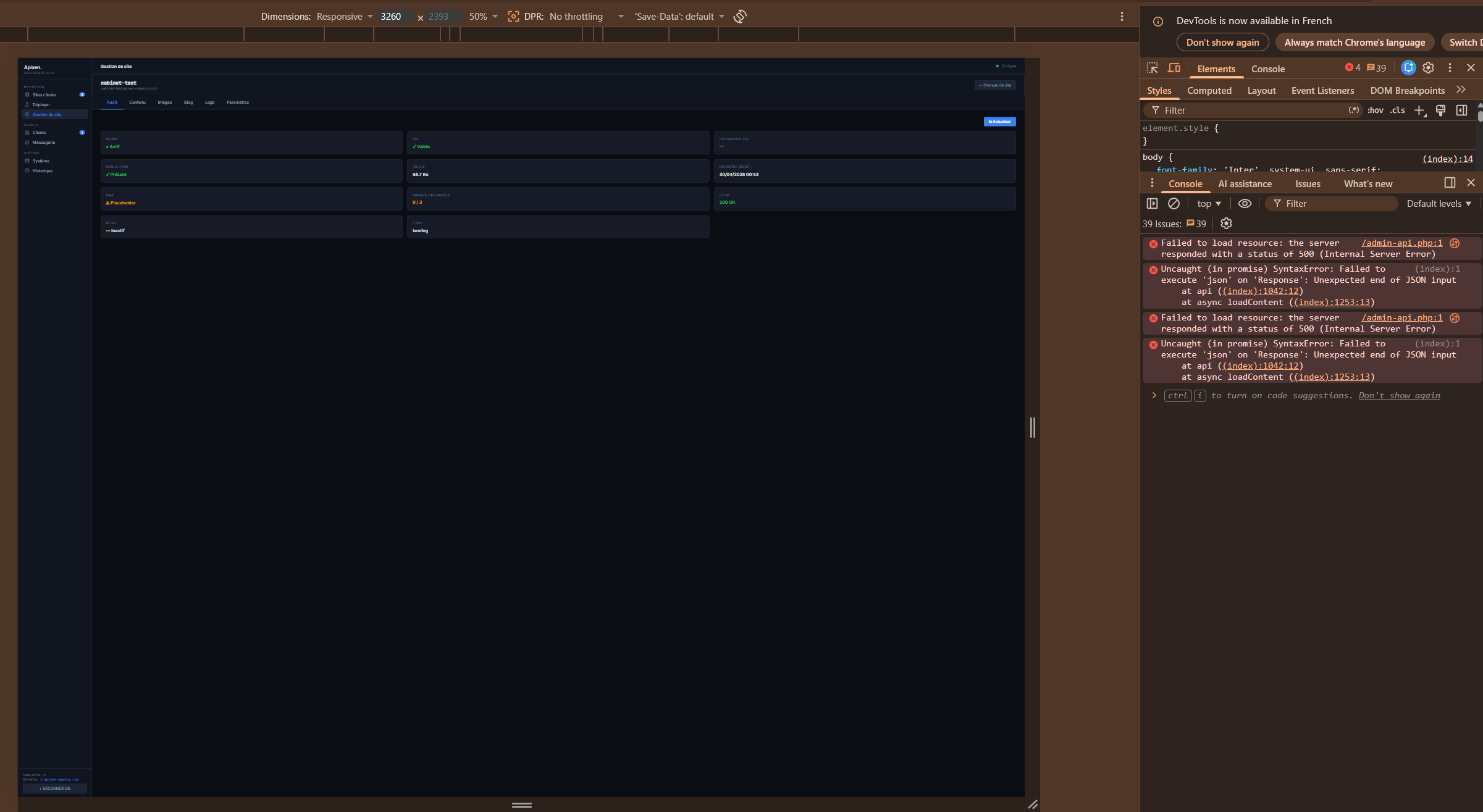Create a live expression with eye icon
This screenshot has width=1483, height=812.
[1245, 203]
